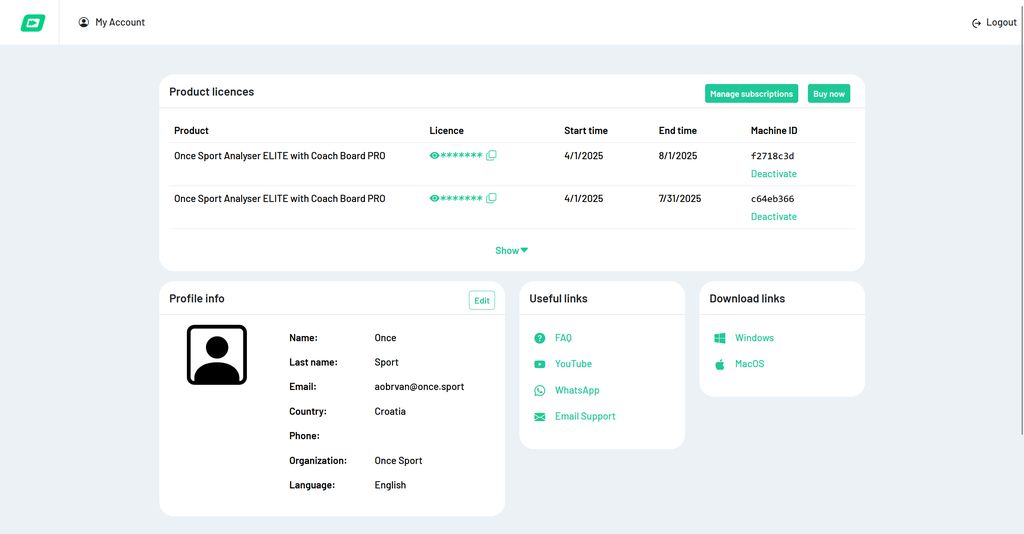Click the green Once Sport logo
Screen dimensions: 1024x534
tap(33, 23)
